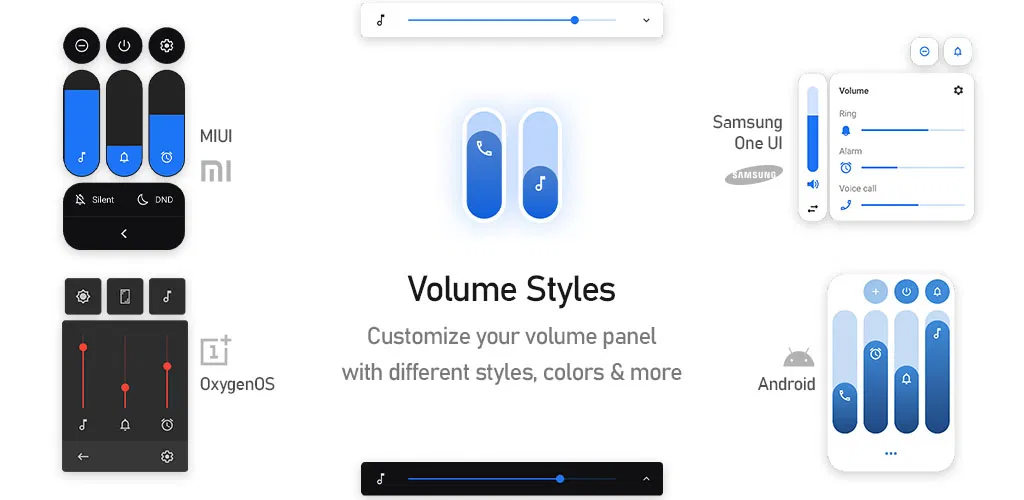The height and width of the screenshot is (500, 1024).
Task: Open Samsung Volume panel settings gear
Action: coord(958,91)
